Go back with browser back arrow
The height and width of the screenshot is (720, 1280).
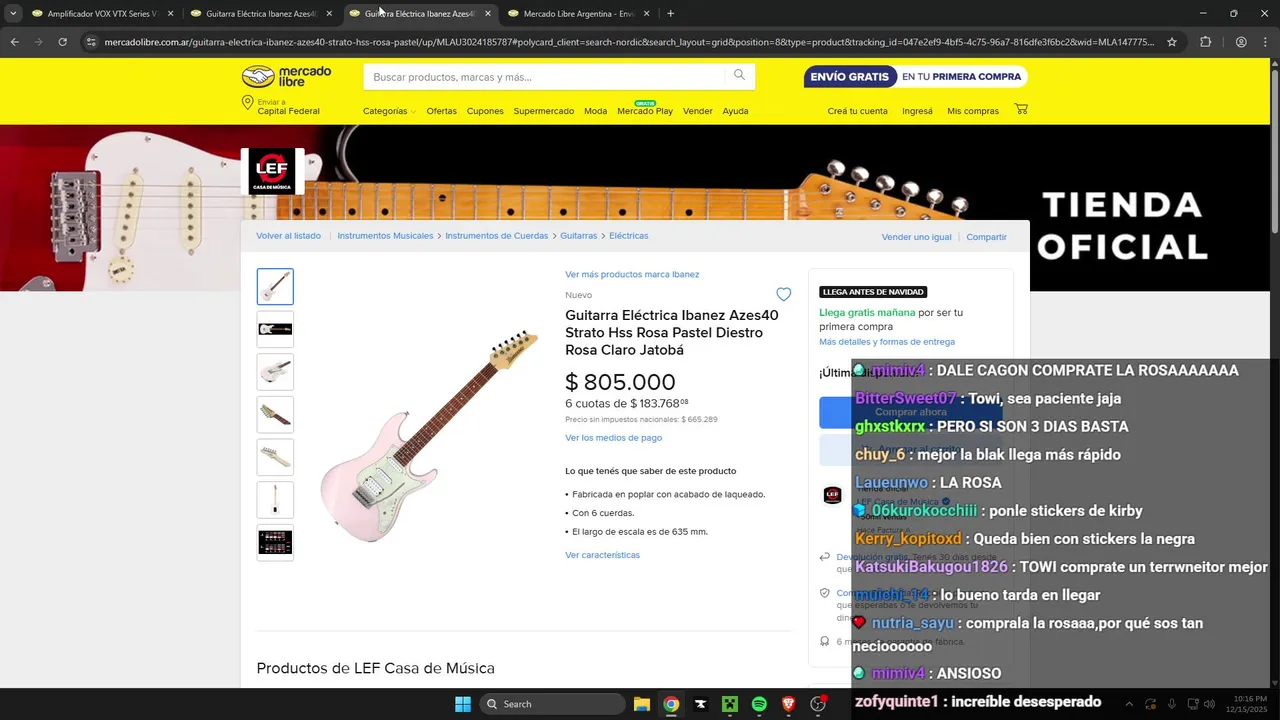(x=14, y=42)
